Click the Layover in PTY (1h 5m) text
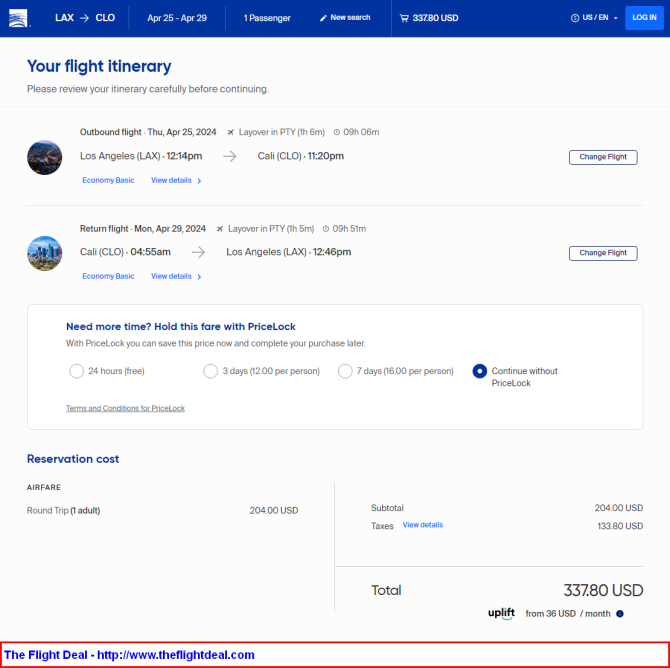The width and height of the screenshot is (670, 668). (271, 229)
